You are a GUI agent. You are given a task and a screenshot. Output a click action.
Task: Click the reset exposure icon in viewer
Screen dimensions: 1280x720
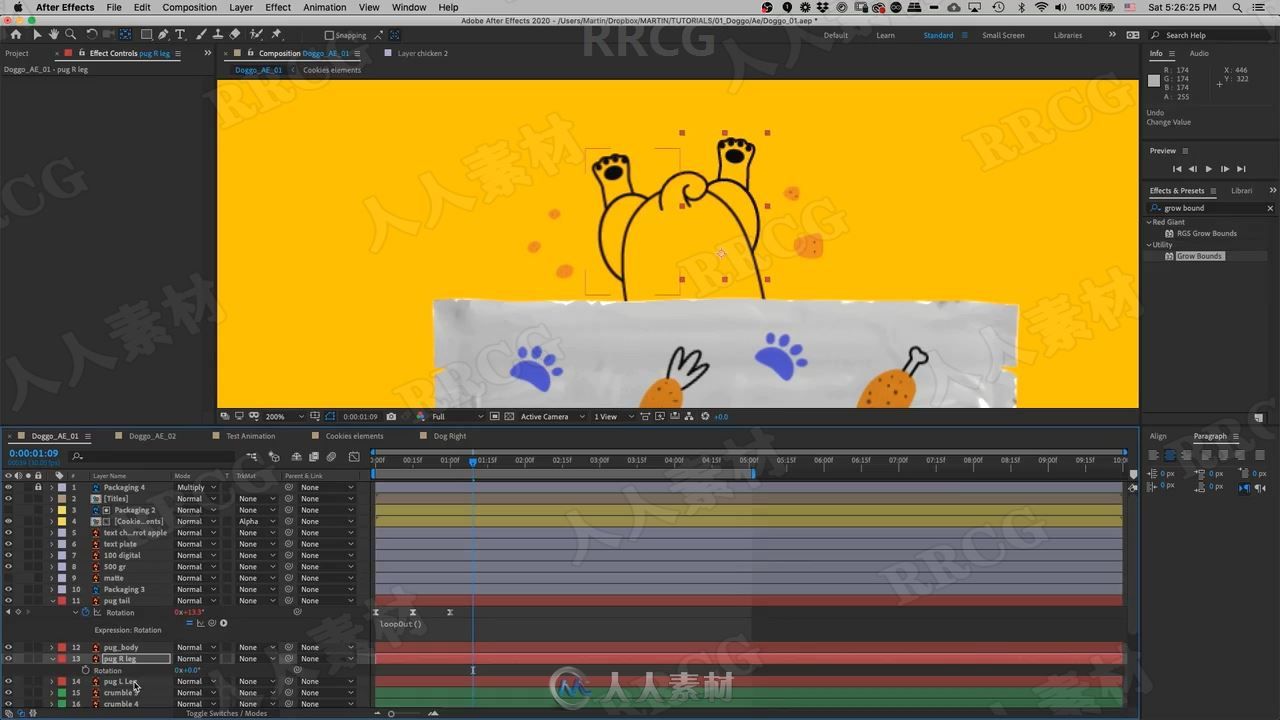(706, 416)
